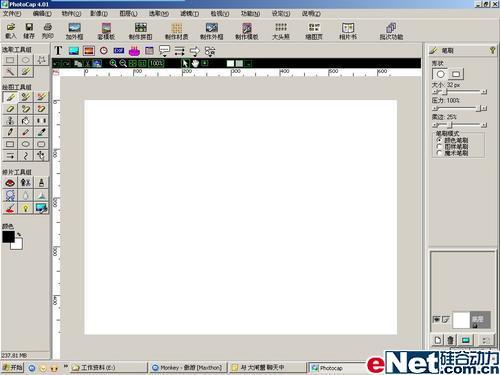Select the paint bucket fill tool
The image size is (500, 375).
[26, 120]
